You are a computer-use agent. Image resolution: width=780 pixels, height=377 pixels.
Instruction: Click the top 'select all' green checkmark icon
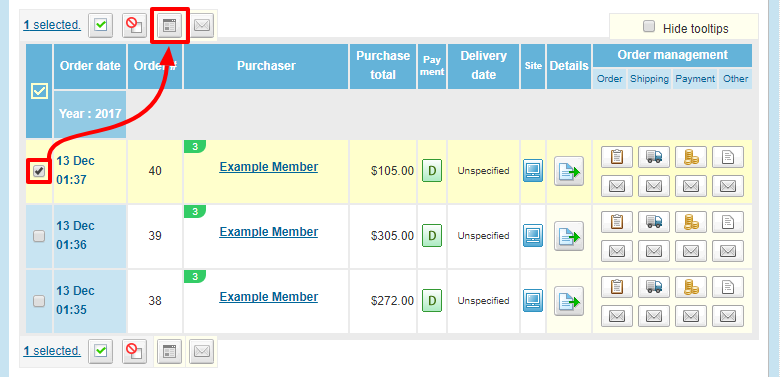pos(101,25)
